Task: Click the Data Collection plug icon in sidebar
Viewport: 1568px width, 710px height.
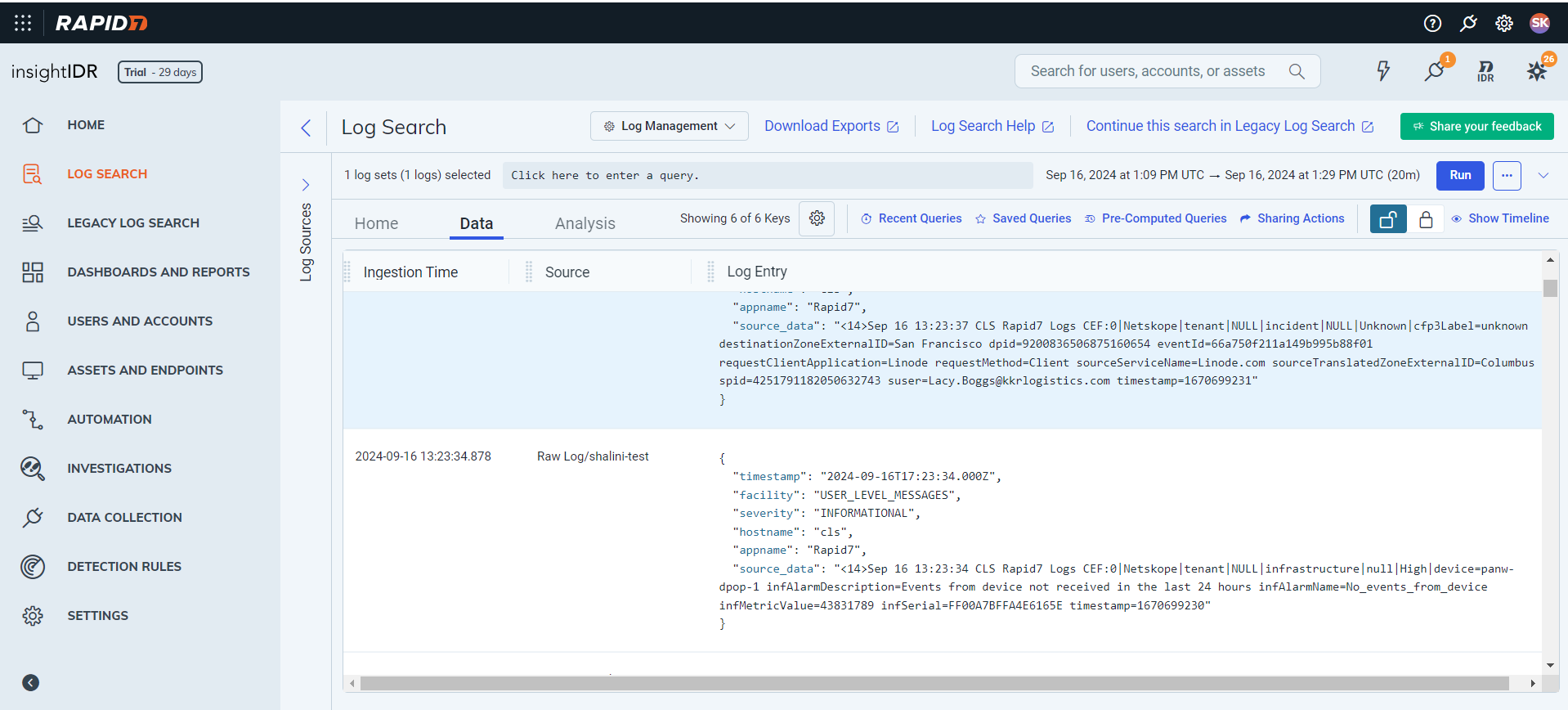Action: click(33, 518)
